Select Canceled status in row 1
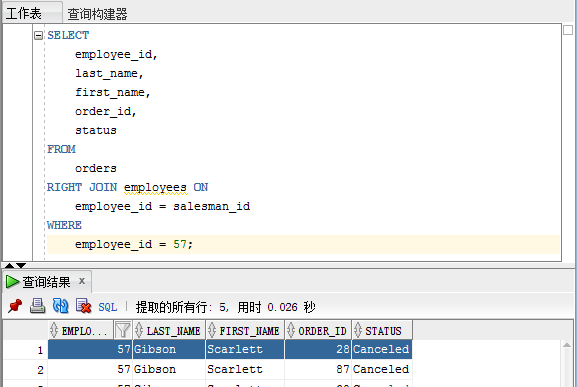 (x=382, y=349)
